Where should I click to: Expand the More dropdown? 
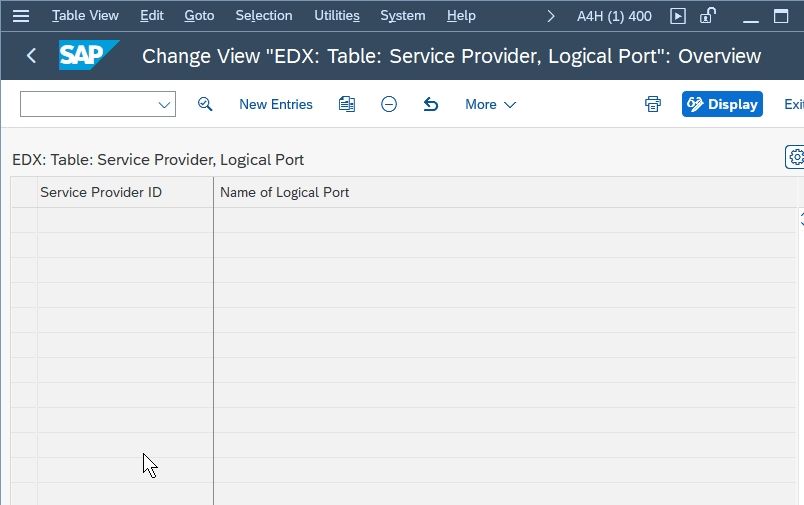(x=490, y=104)
